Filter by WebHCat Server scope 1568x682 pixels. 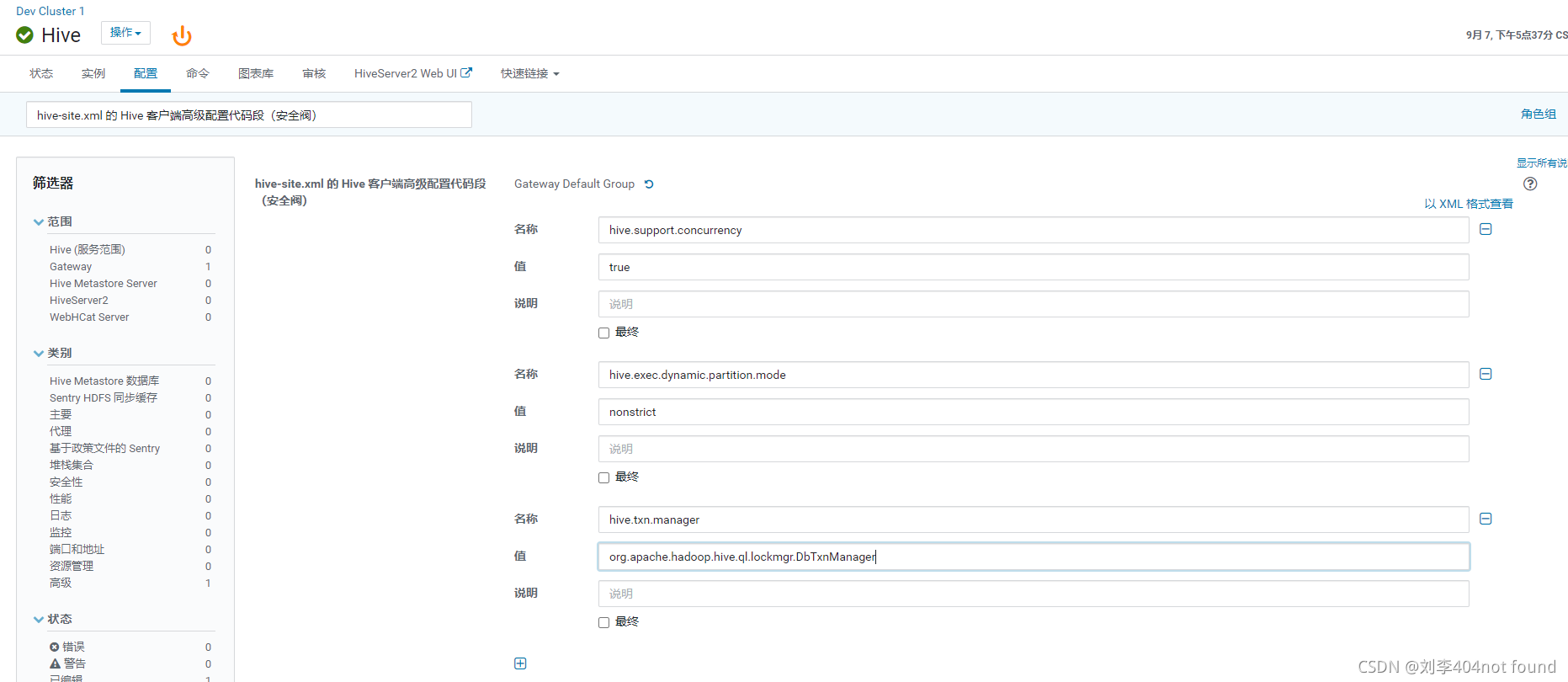coord(89,317)
